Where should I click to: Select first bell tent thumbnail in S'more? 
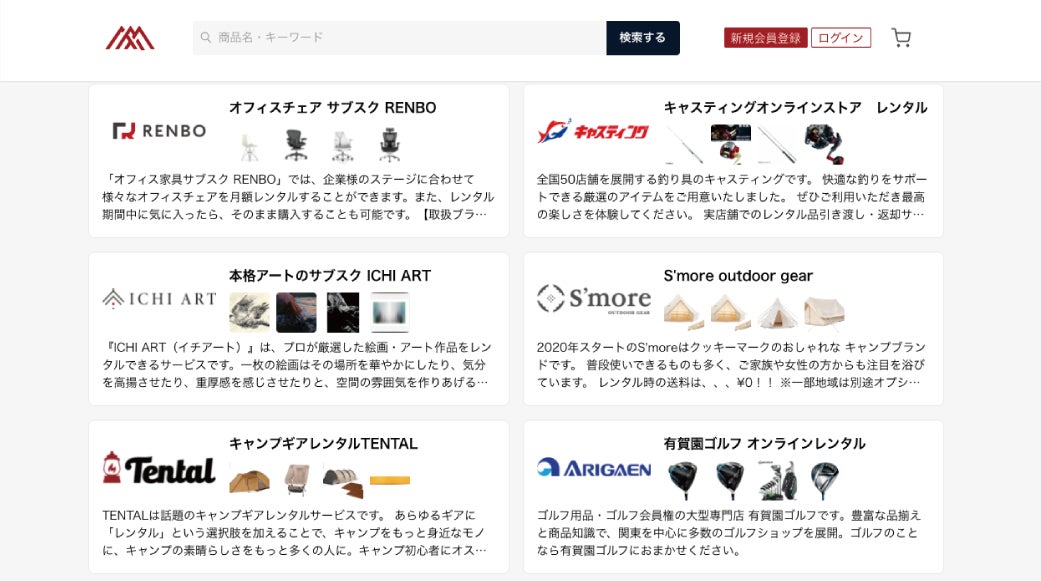click(x=684, y=312)
